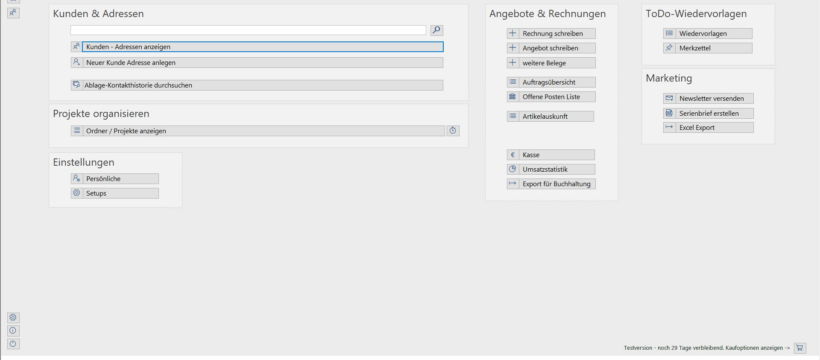The image size is (820, 360).
Task: Click the Excel Export button
Action: click(714, 128)
